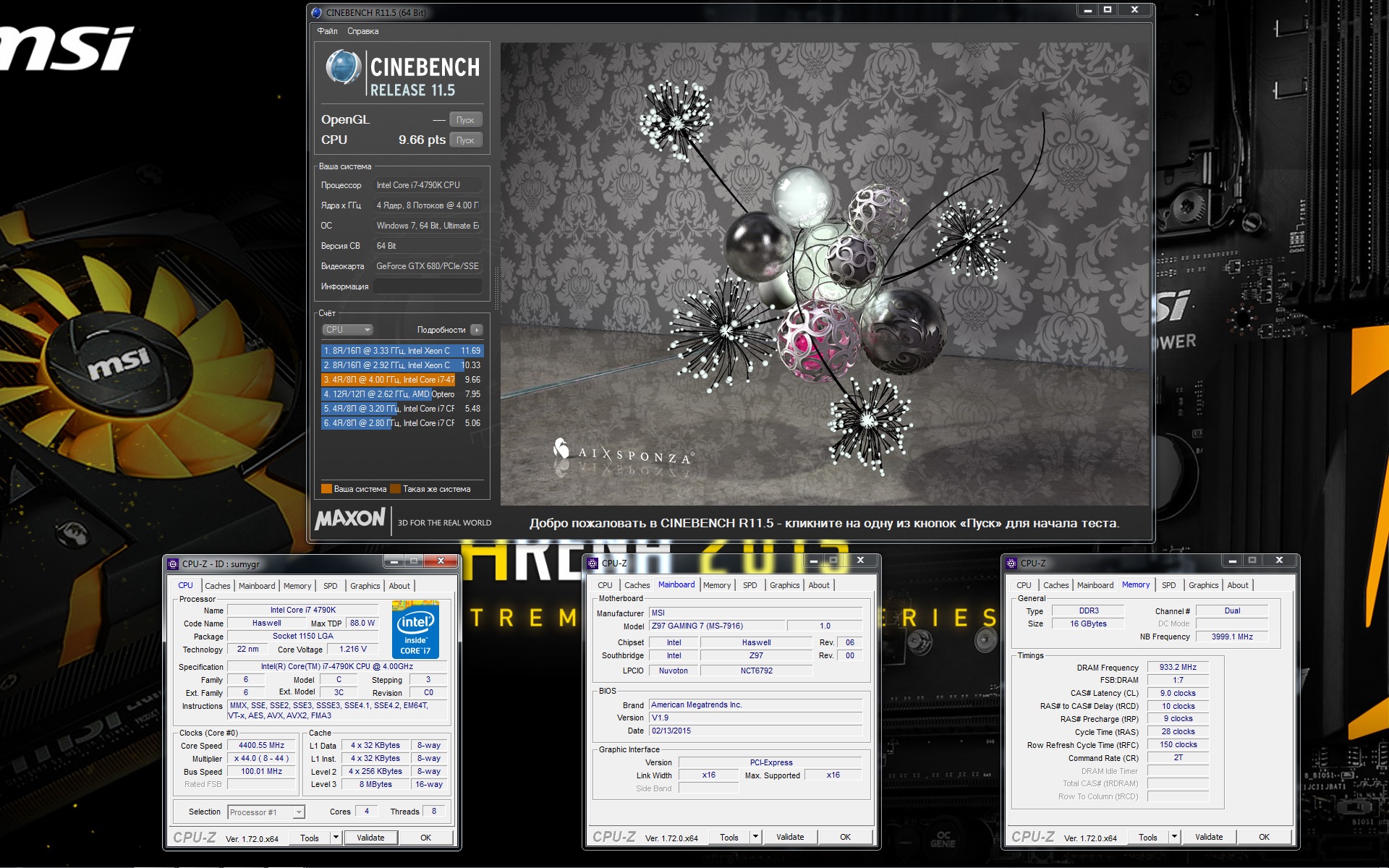Run the OpenGL test with Пуск
The width and height of the screenshot is (1389, 868).
tap(465, 120)
